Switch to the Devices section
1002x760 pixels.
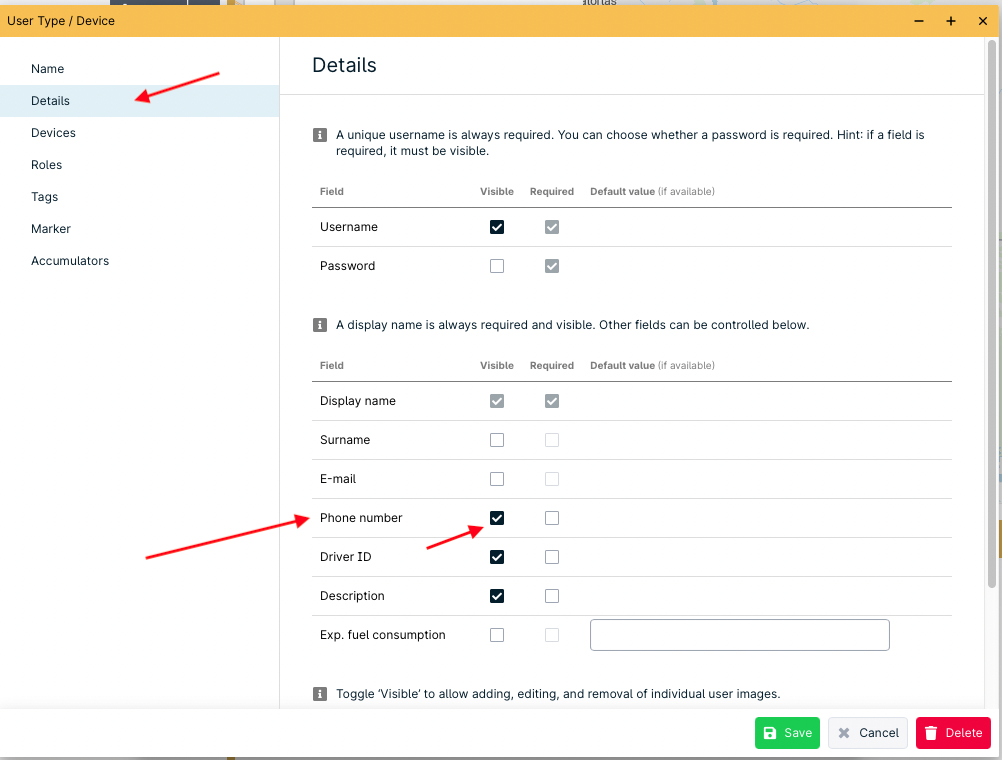(x=53, y=133)
